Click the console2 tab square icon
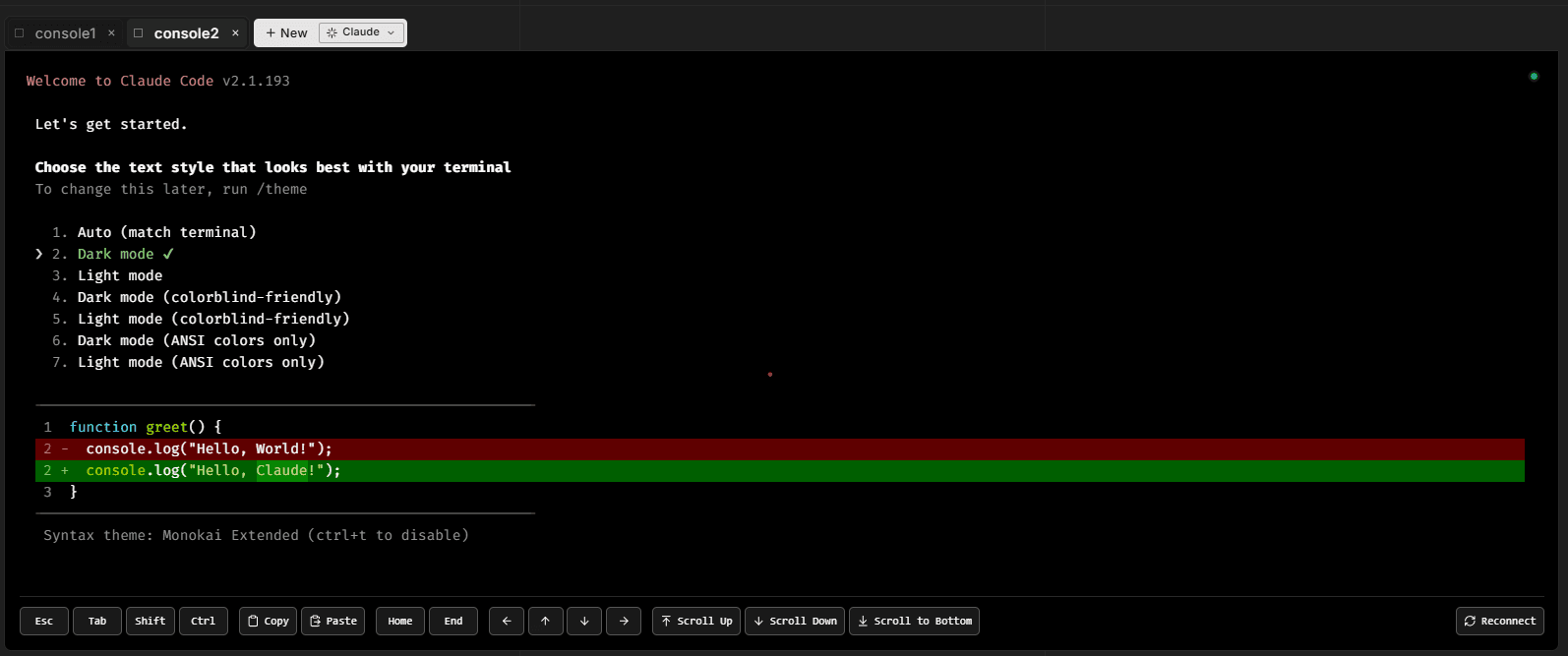Image resolution: width=1568 pixels, height=656 pixels. [x=139, y=33]
